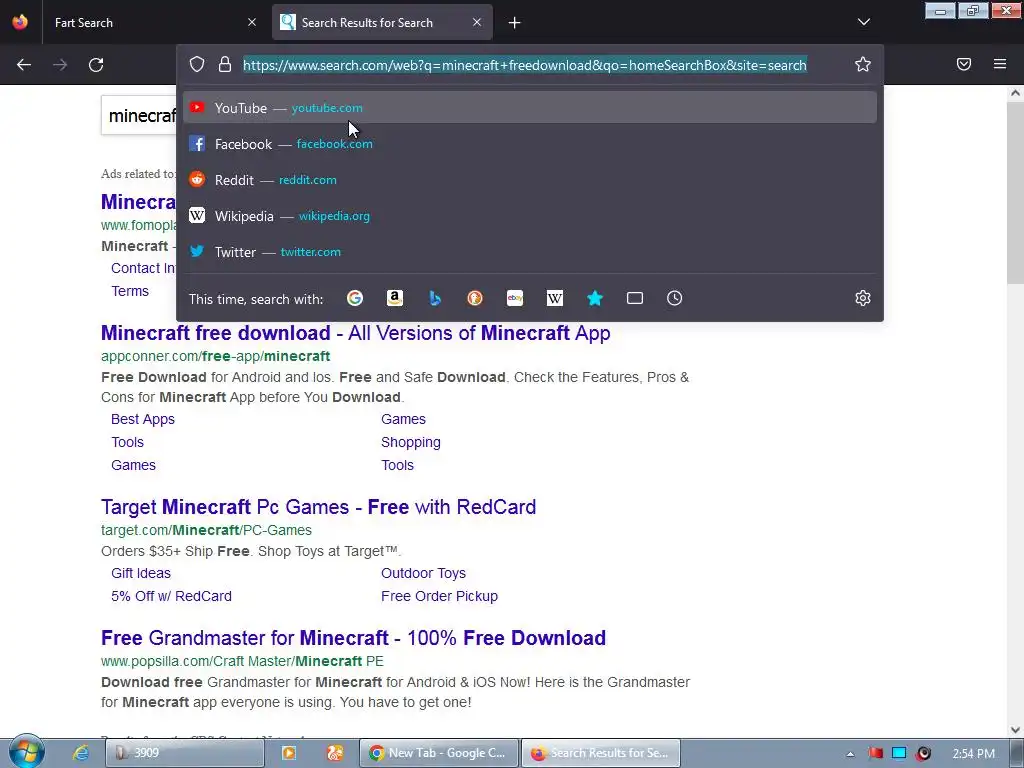Show hidden system tray icons

850,754
